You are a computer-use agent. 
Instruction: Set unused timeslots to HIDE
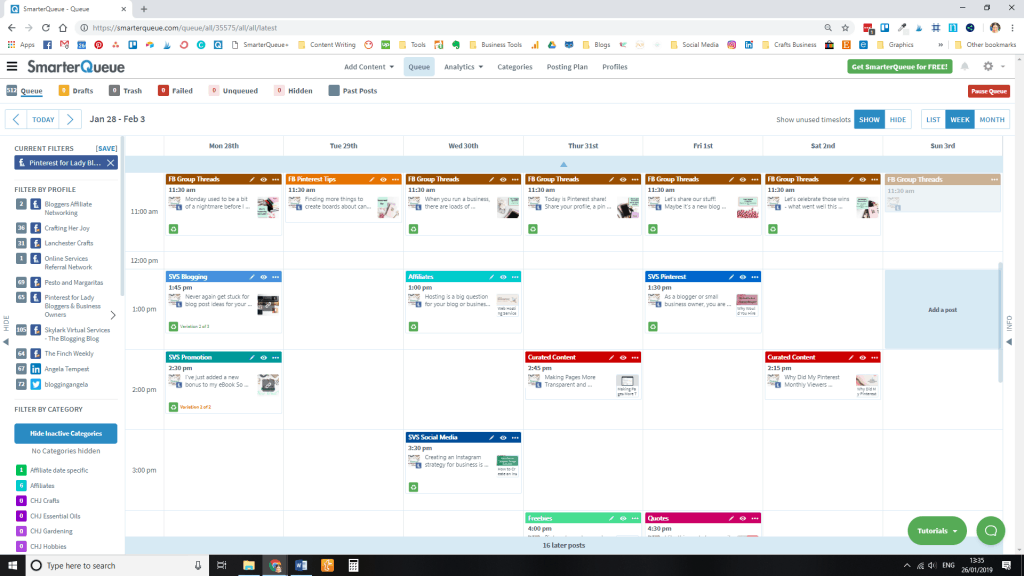(898, 120)
